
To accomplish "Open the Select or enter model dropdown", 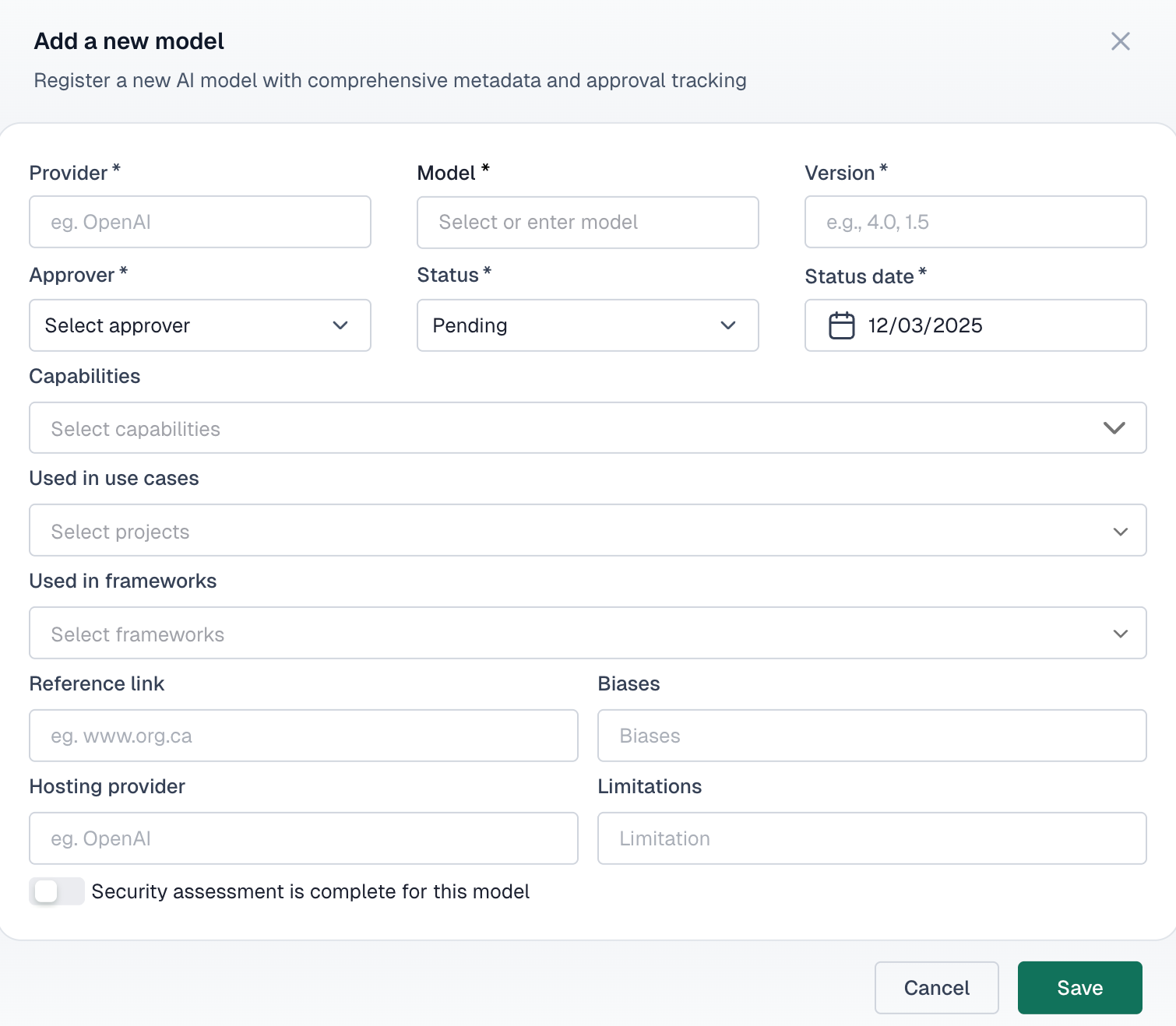I will click(587, 222).
